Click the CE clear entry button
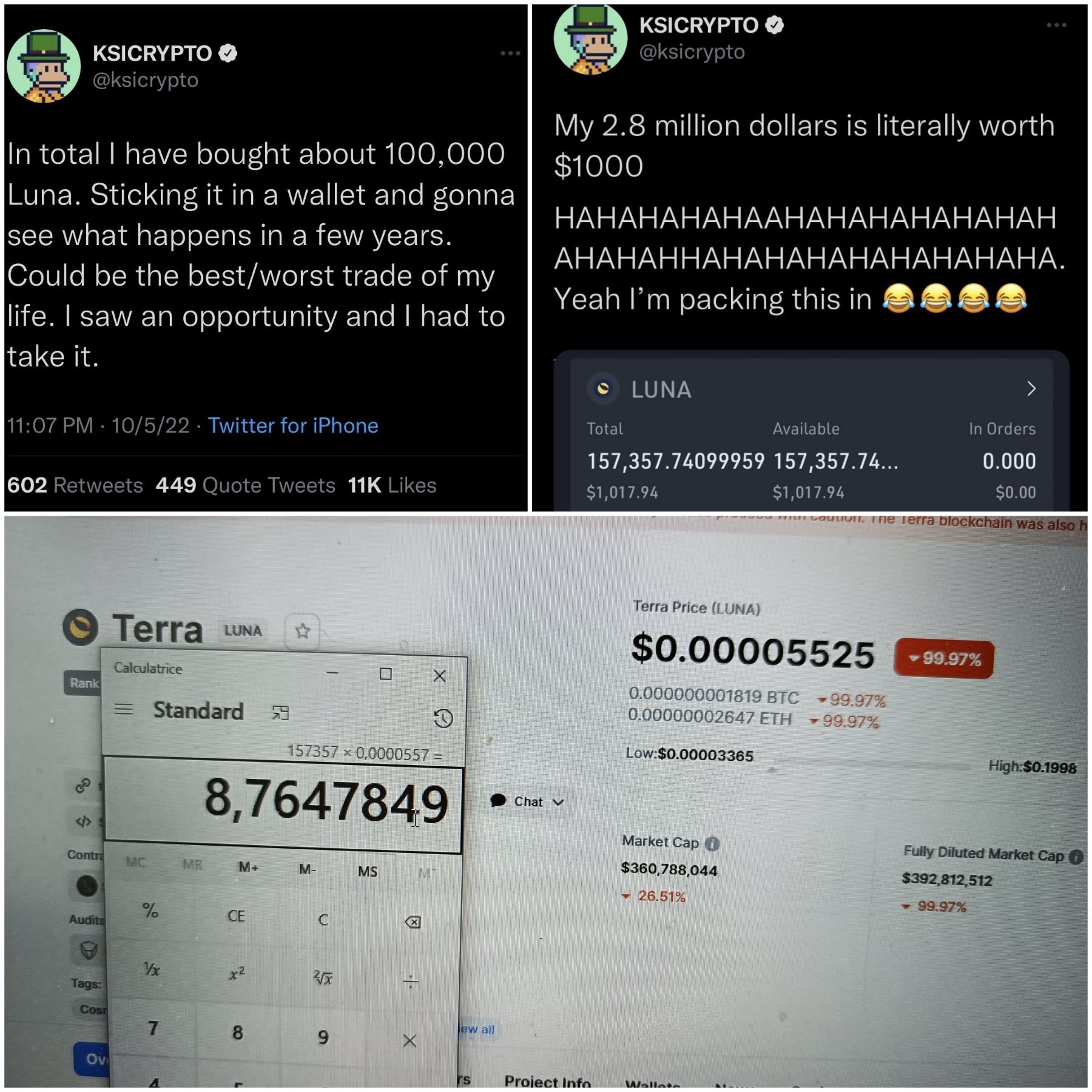Image resolution: width=1092 pixels, height=1092 pixels. tap(236, 915)
